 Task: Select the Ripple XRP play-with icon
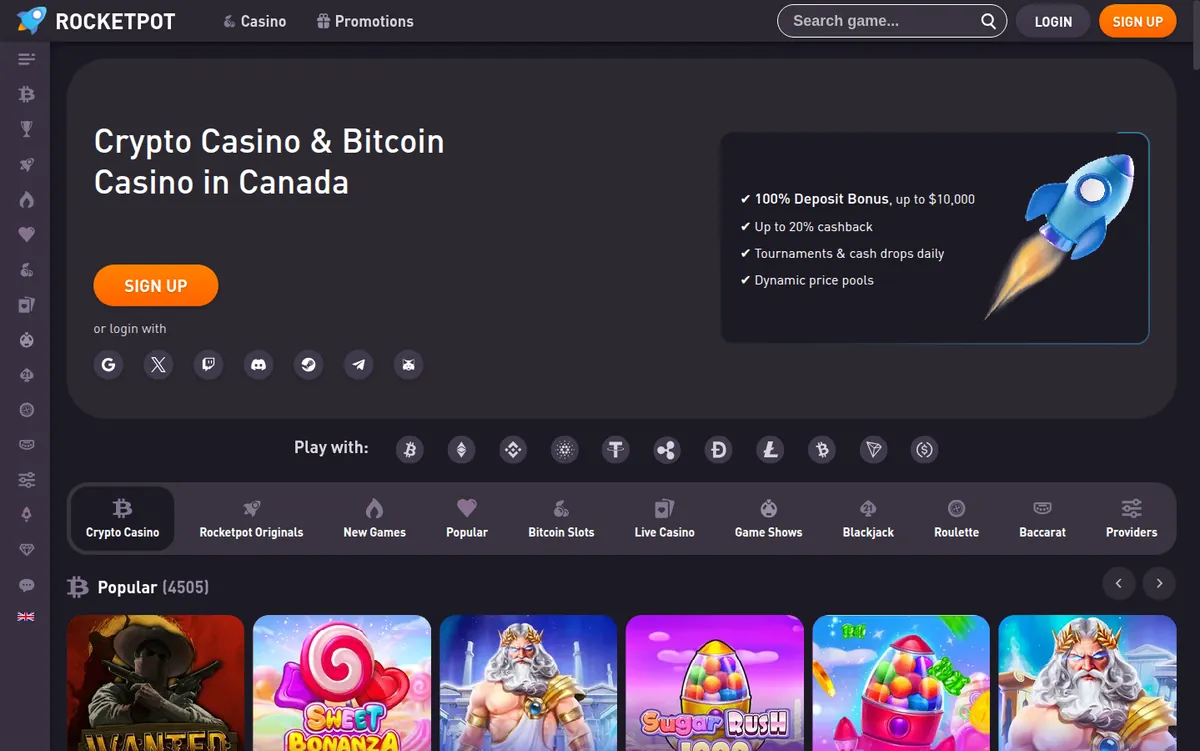pyautogui.click(x=667, y=450)
